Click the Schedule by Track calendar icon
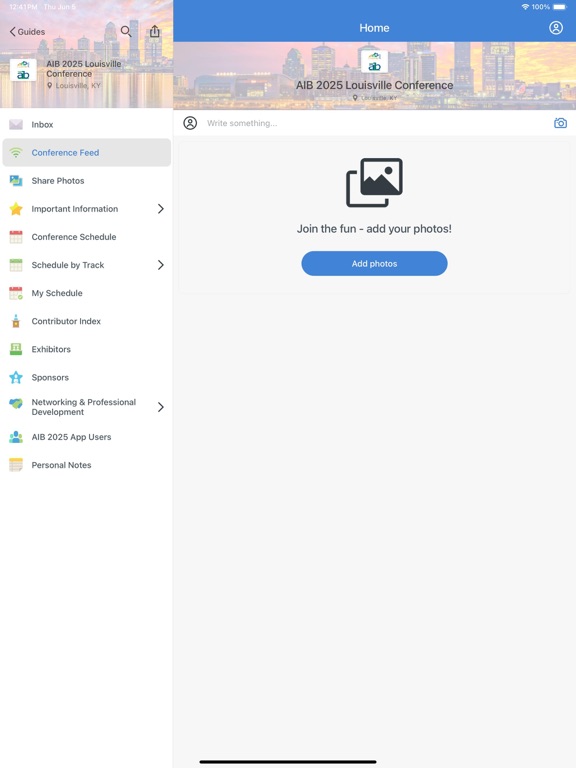This screenshot has height=768, width=576. pyautogui.click(x=16, y=265)
